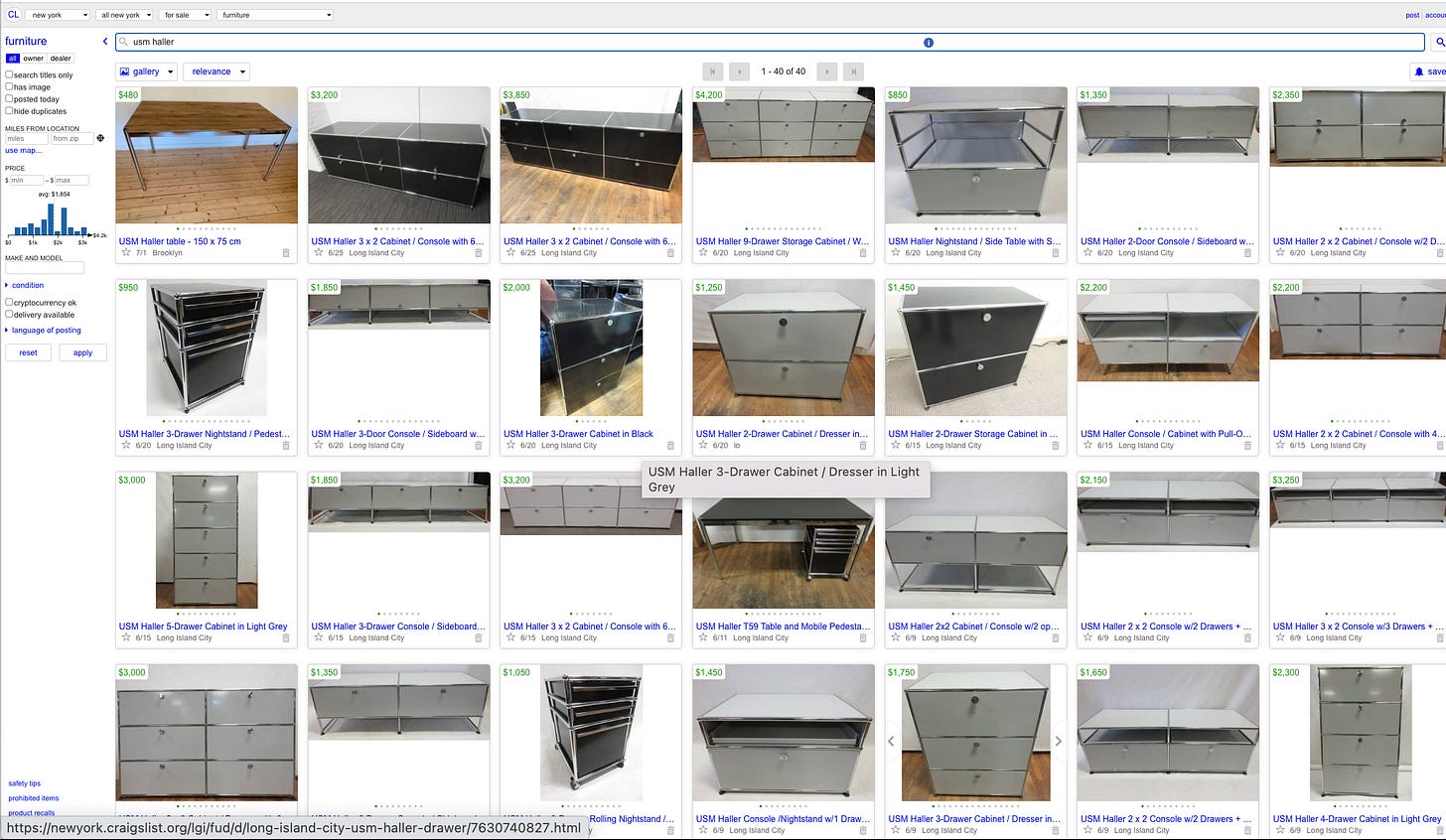The height and width of the screenshot is (840, 1446).
Task: Open the $1,050 rolling nightstand thumbnail
Action: pos(591,733)
